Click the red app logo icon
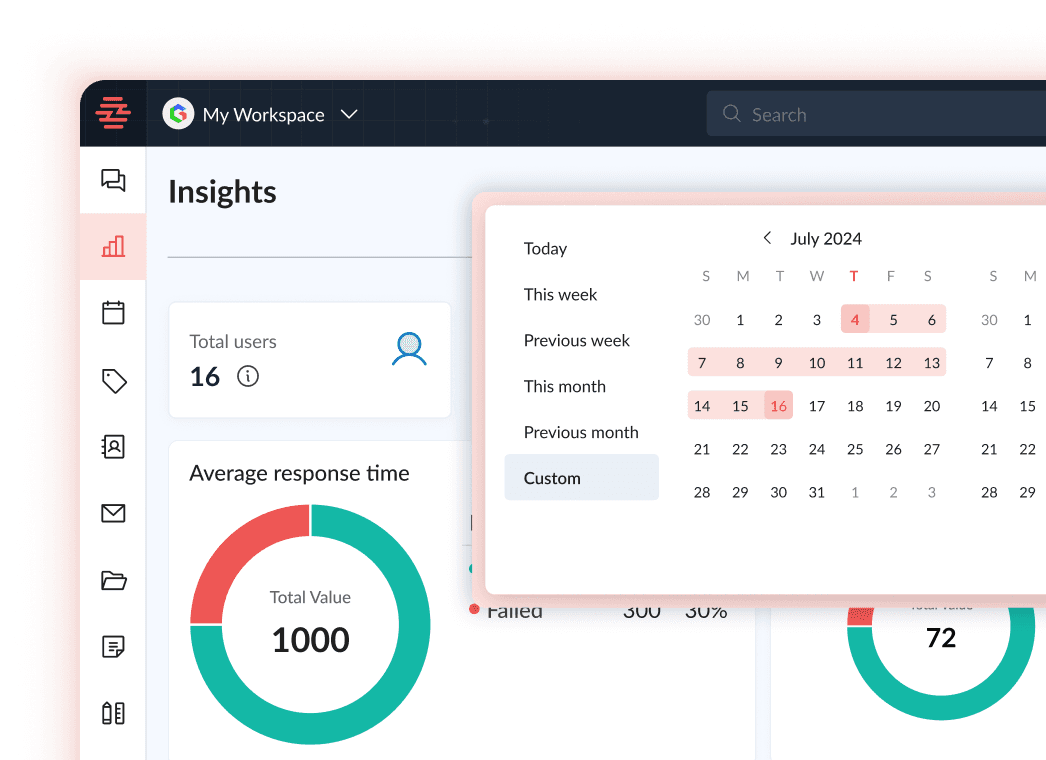1046x760 pixels. 113,114
